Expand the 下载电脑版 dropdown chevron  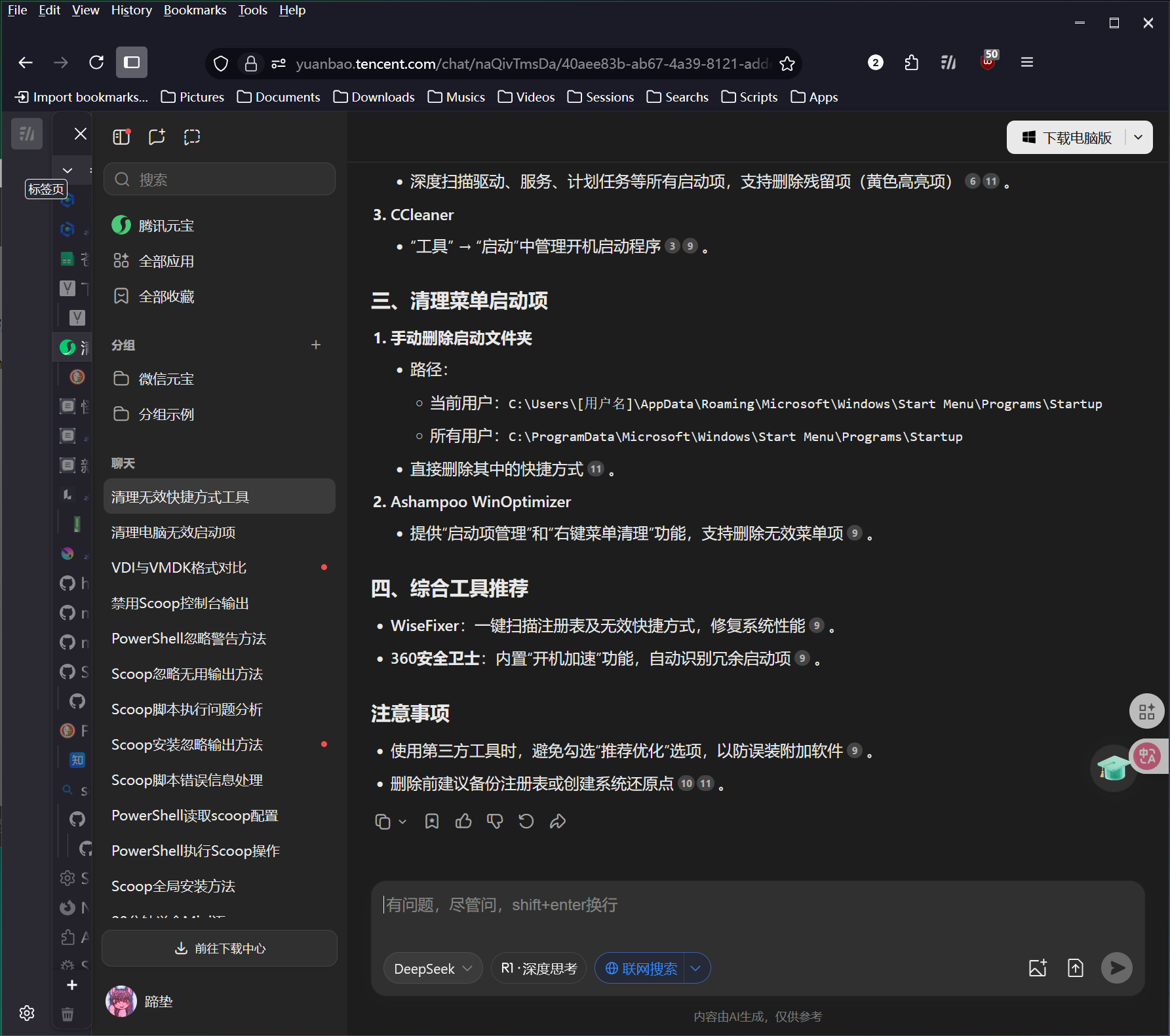[1139, 137]
